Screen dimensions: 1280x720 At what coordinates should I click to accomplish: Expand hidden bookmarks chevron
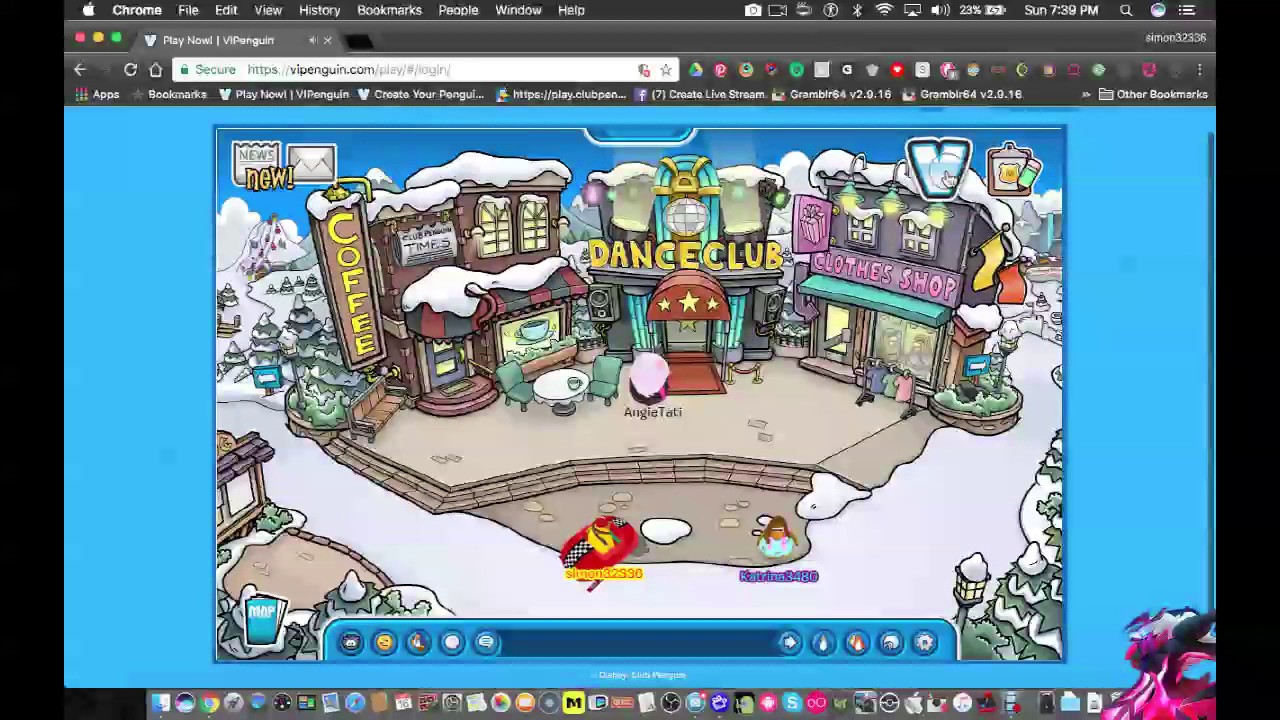click(1086, 94)
